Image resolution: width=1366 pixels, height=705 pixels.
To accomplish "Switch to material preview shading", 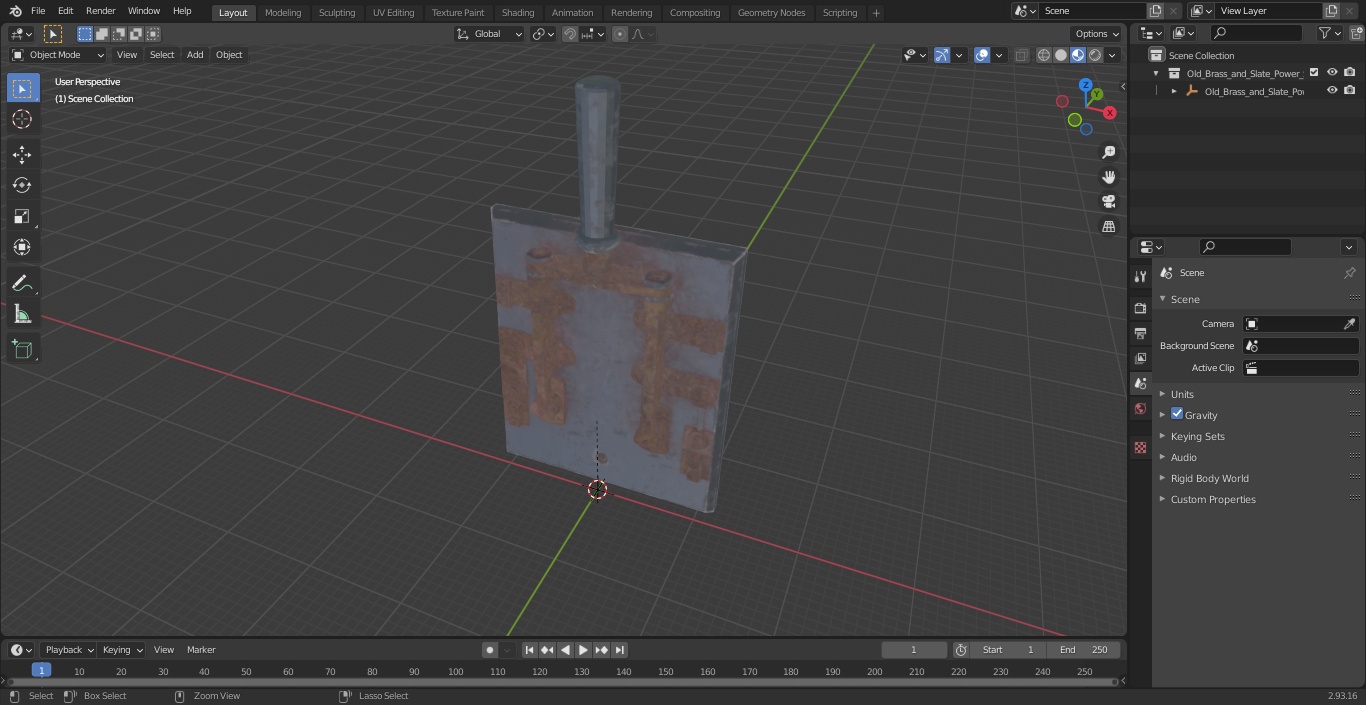I will 1077,55.
